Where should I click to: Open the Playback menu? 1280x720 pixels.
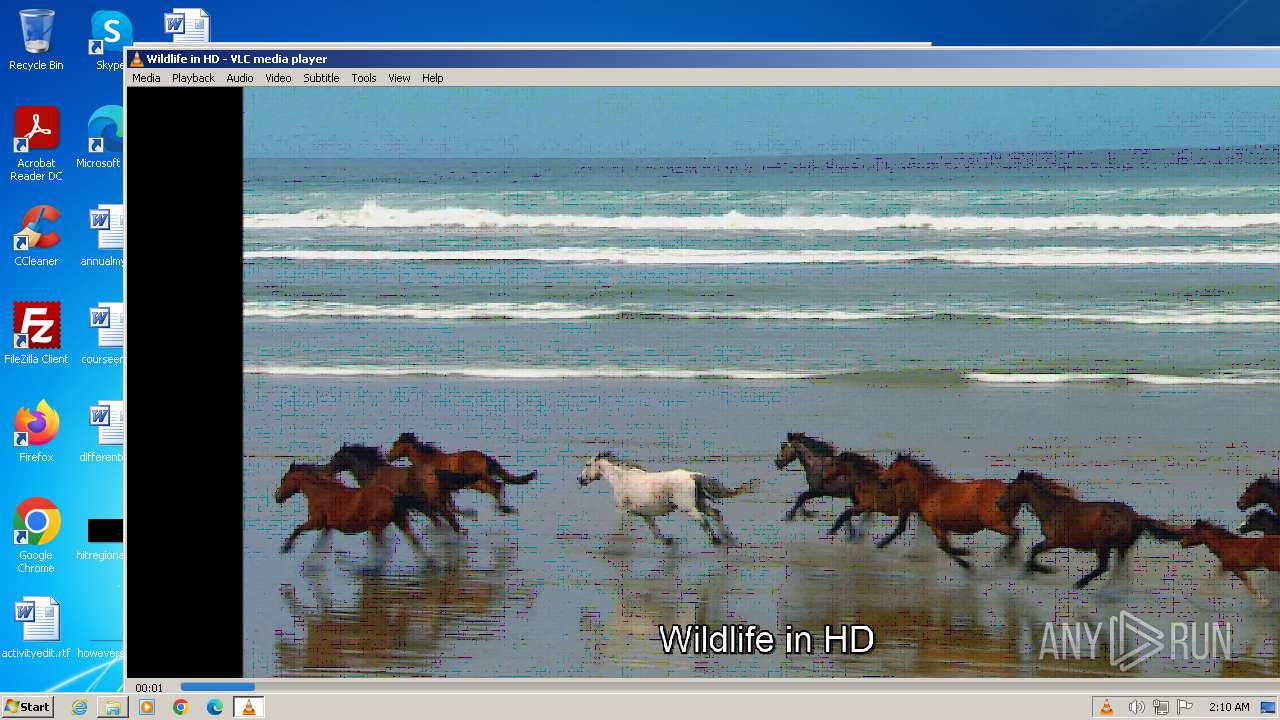pos(193,78)
